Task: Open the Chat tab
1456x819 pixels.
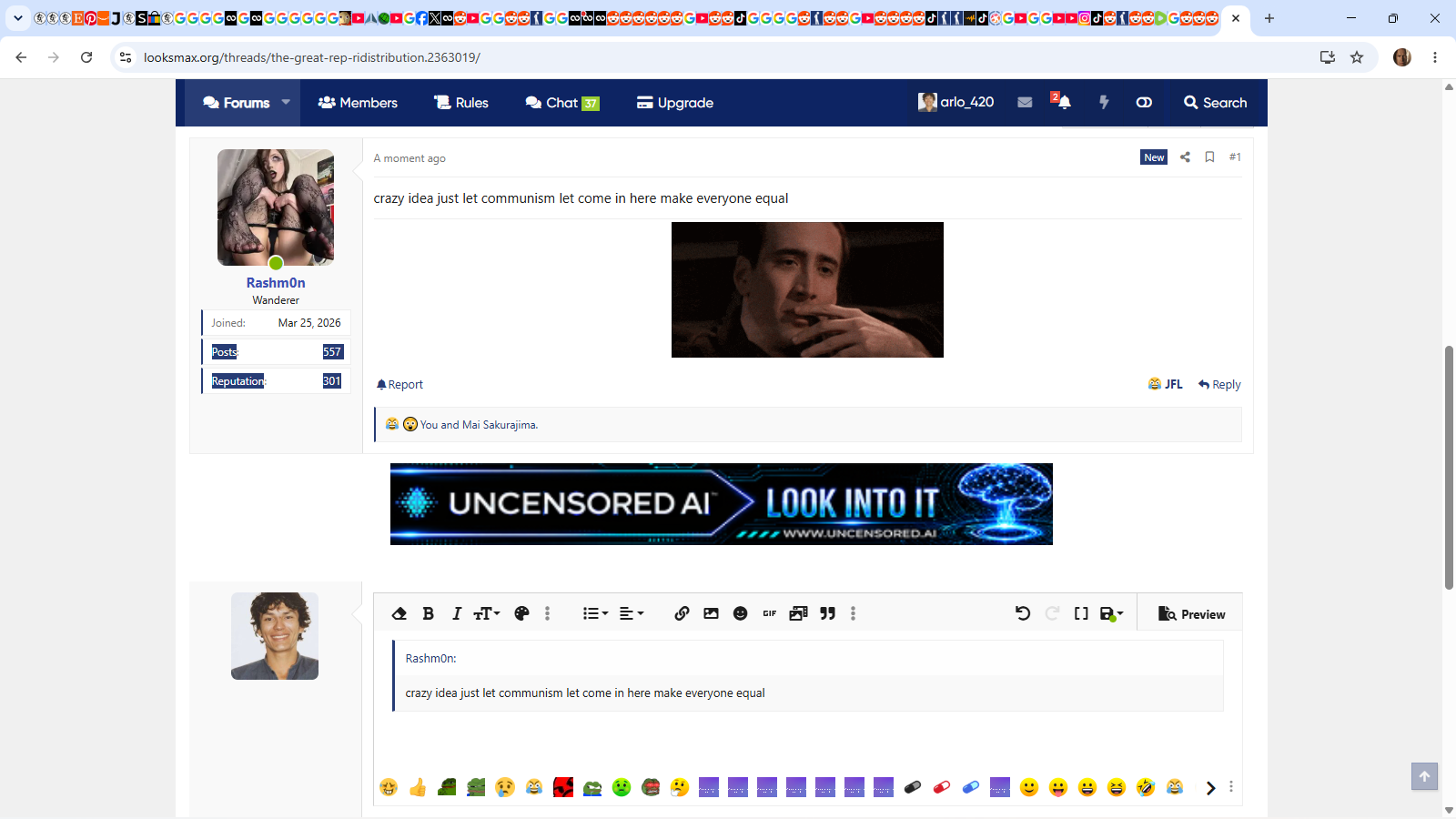Action: click(562, 103)
